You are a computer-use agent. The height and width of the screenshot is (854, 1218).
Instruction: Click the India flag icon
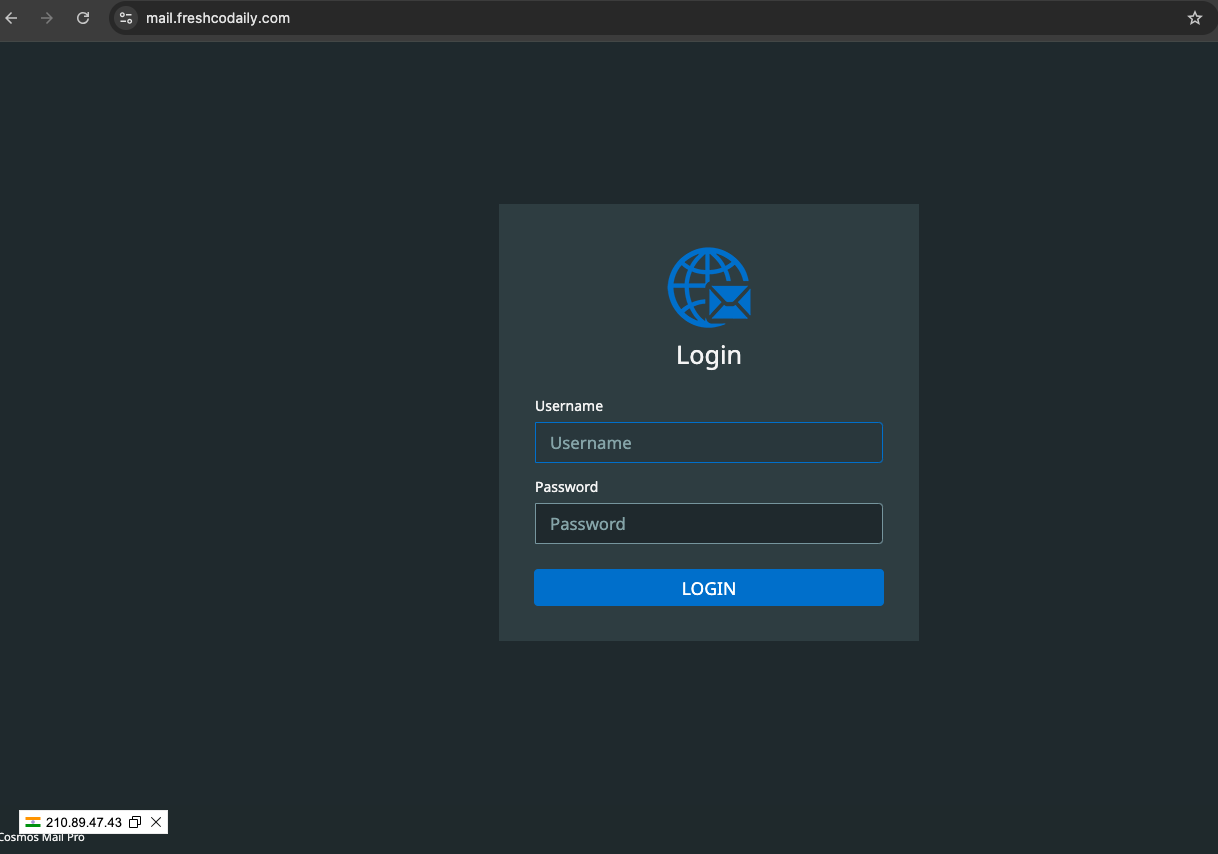(x=33, y=822)
